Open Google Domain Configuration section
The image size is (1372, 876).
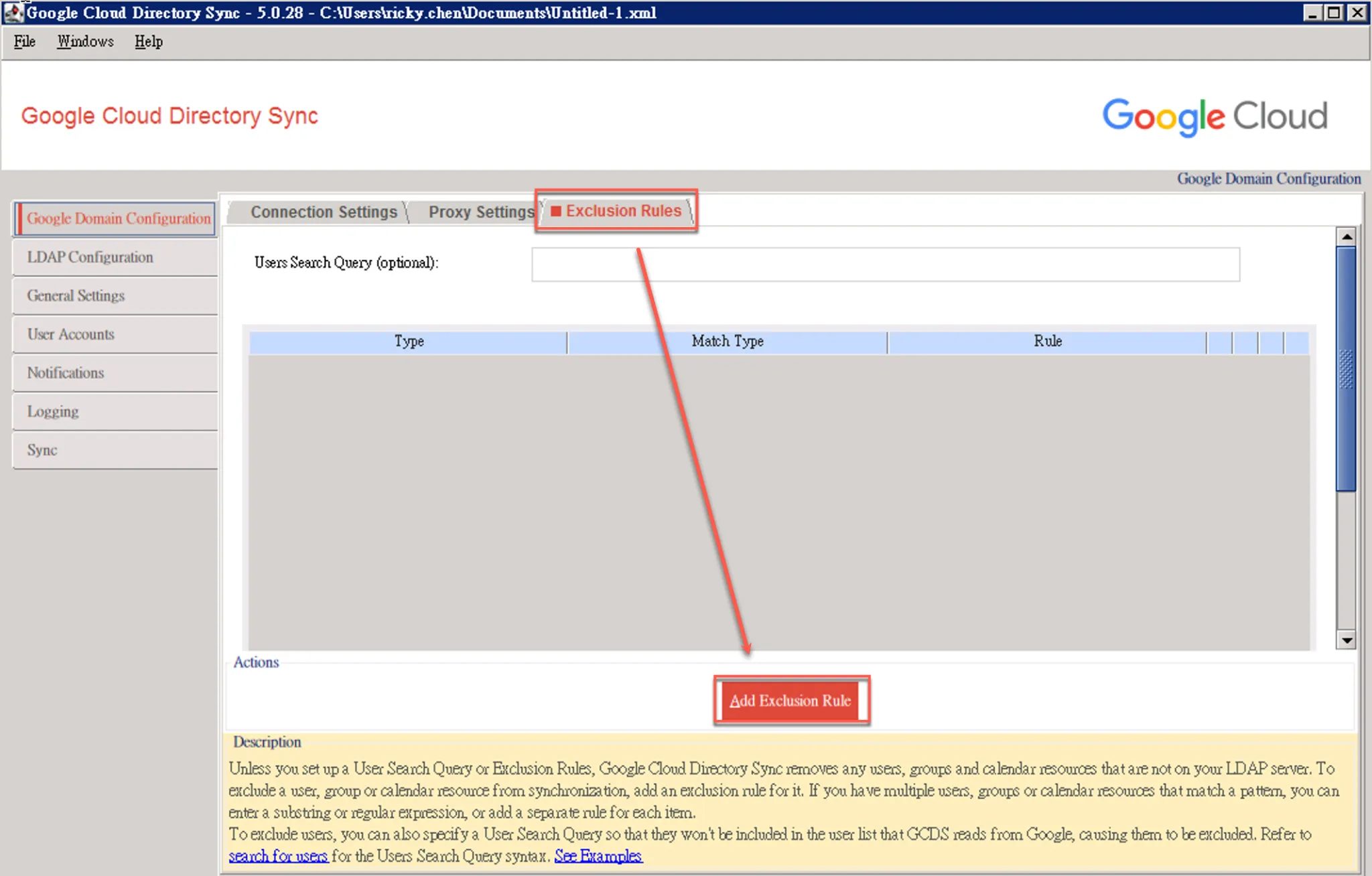pos(115,219)
